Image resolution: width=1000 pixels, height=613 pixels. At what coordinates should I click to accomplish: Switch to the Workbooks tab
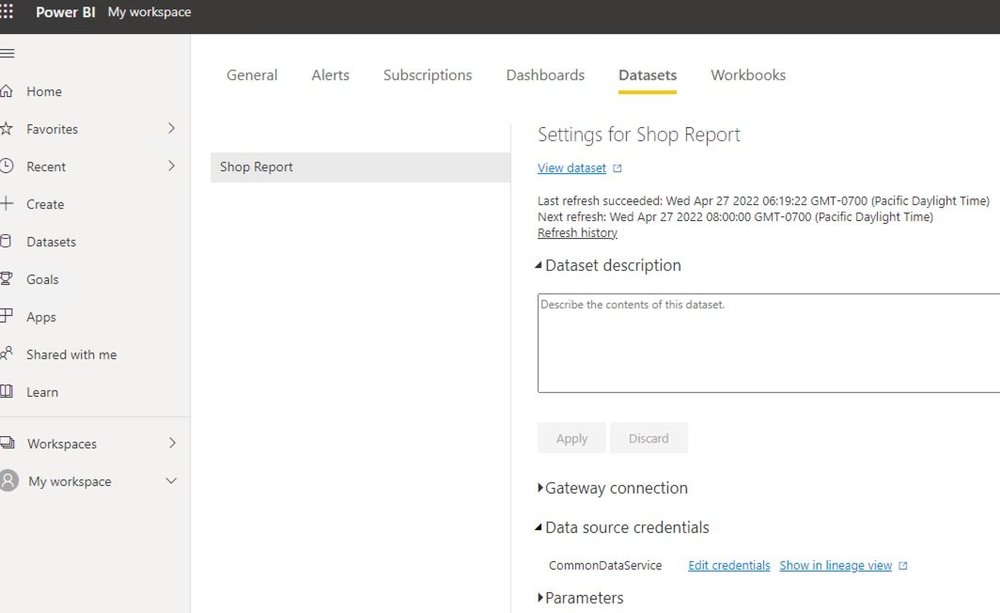[x=748, y=75]
